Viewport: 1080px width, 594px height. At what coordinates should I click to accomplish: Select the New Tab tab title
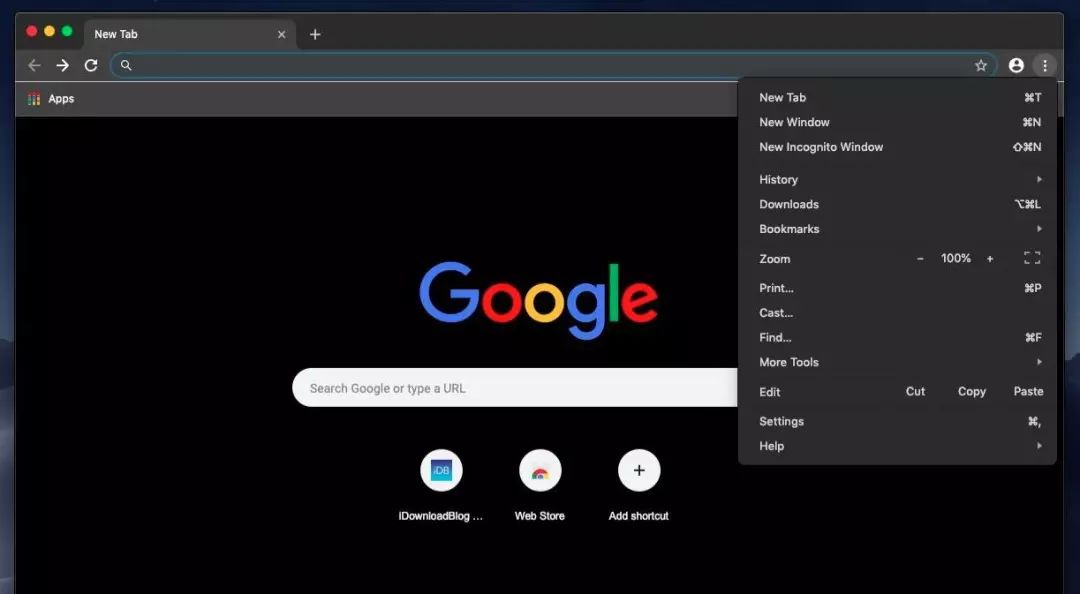tap(116, 34)
